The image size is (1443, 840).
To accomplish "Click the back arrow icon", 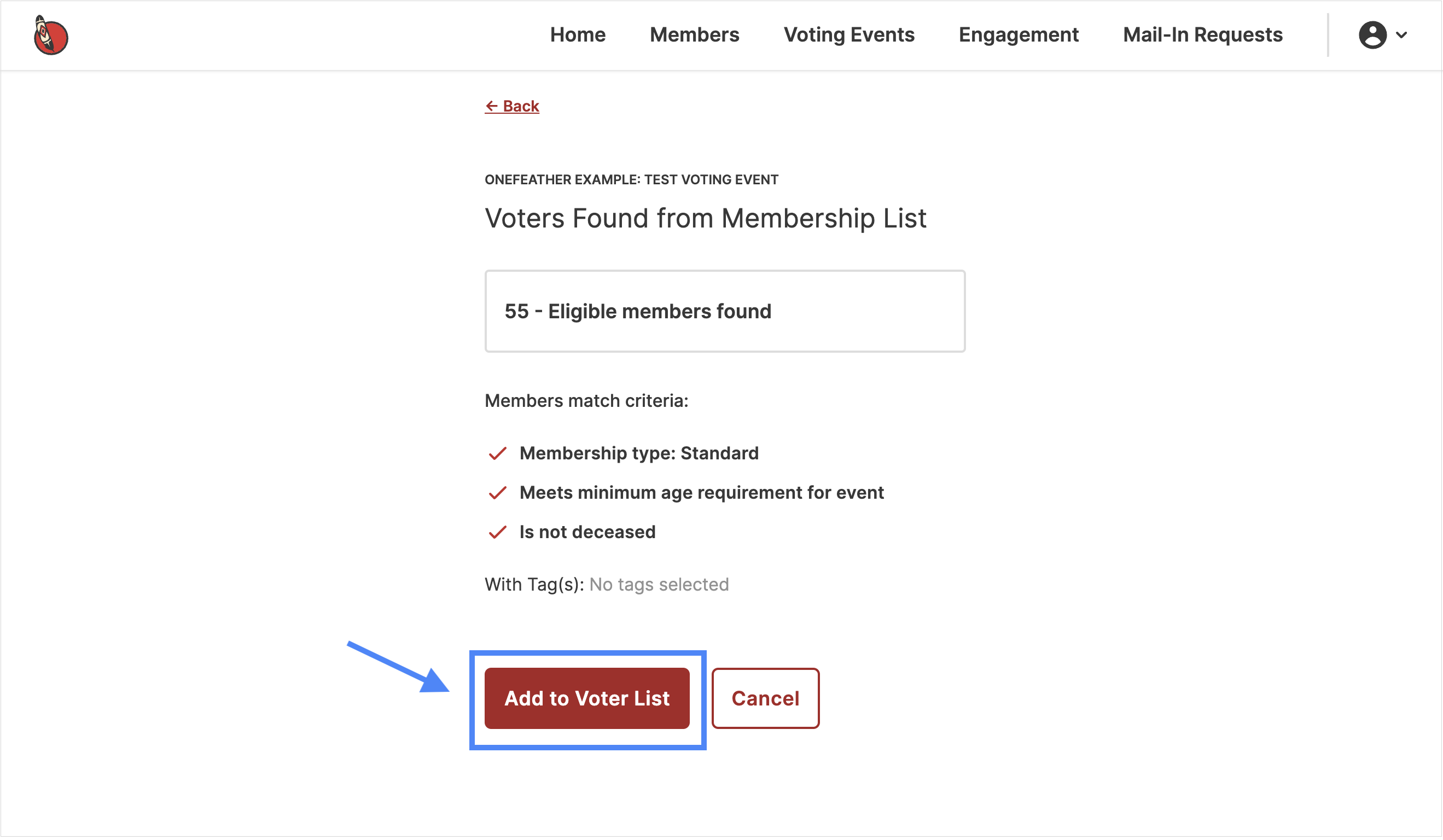I will (491, 106).
